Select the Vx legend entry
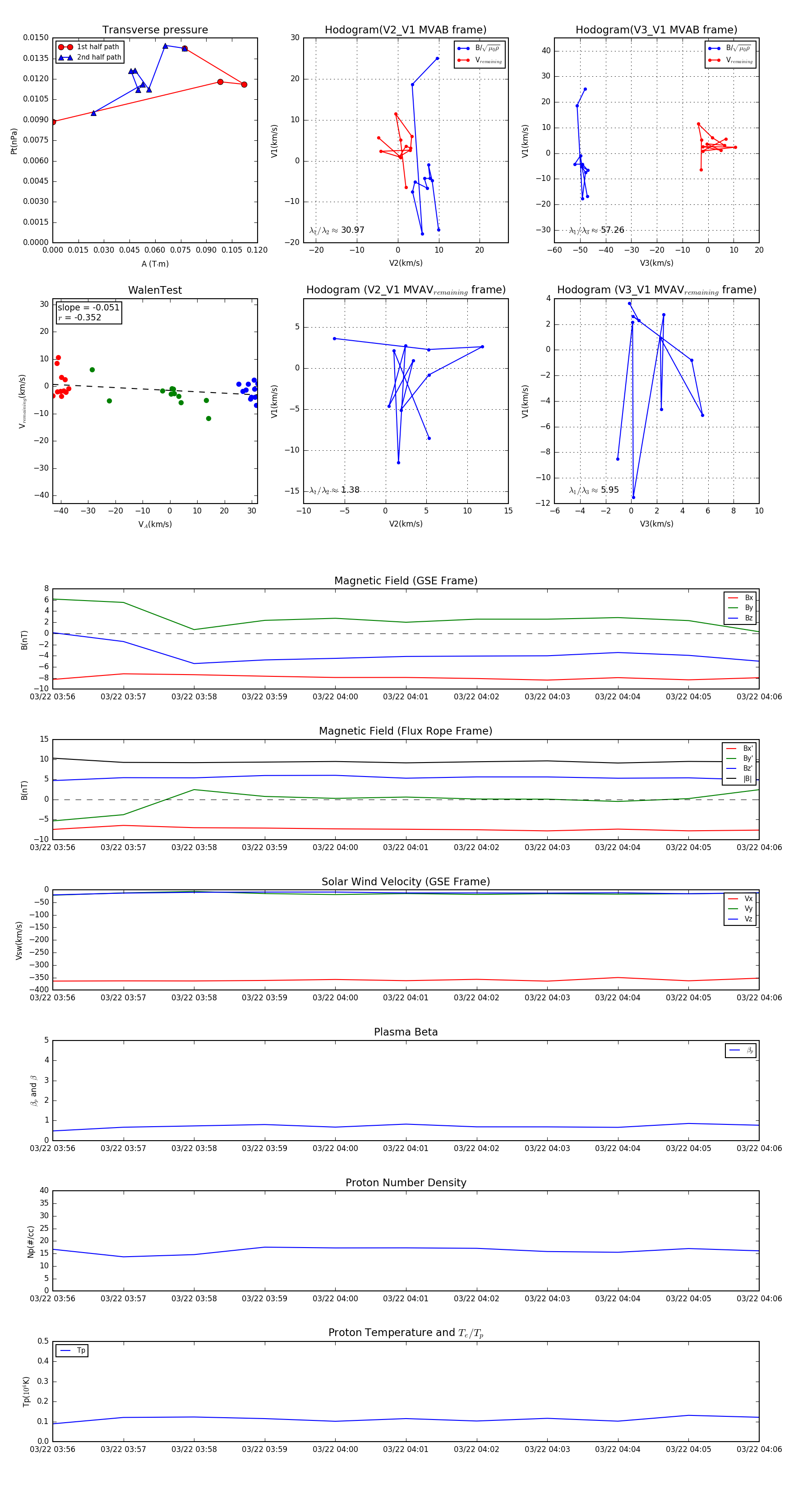812x1489 pixels. 740,899
